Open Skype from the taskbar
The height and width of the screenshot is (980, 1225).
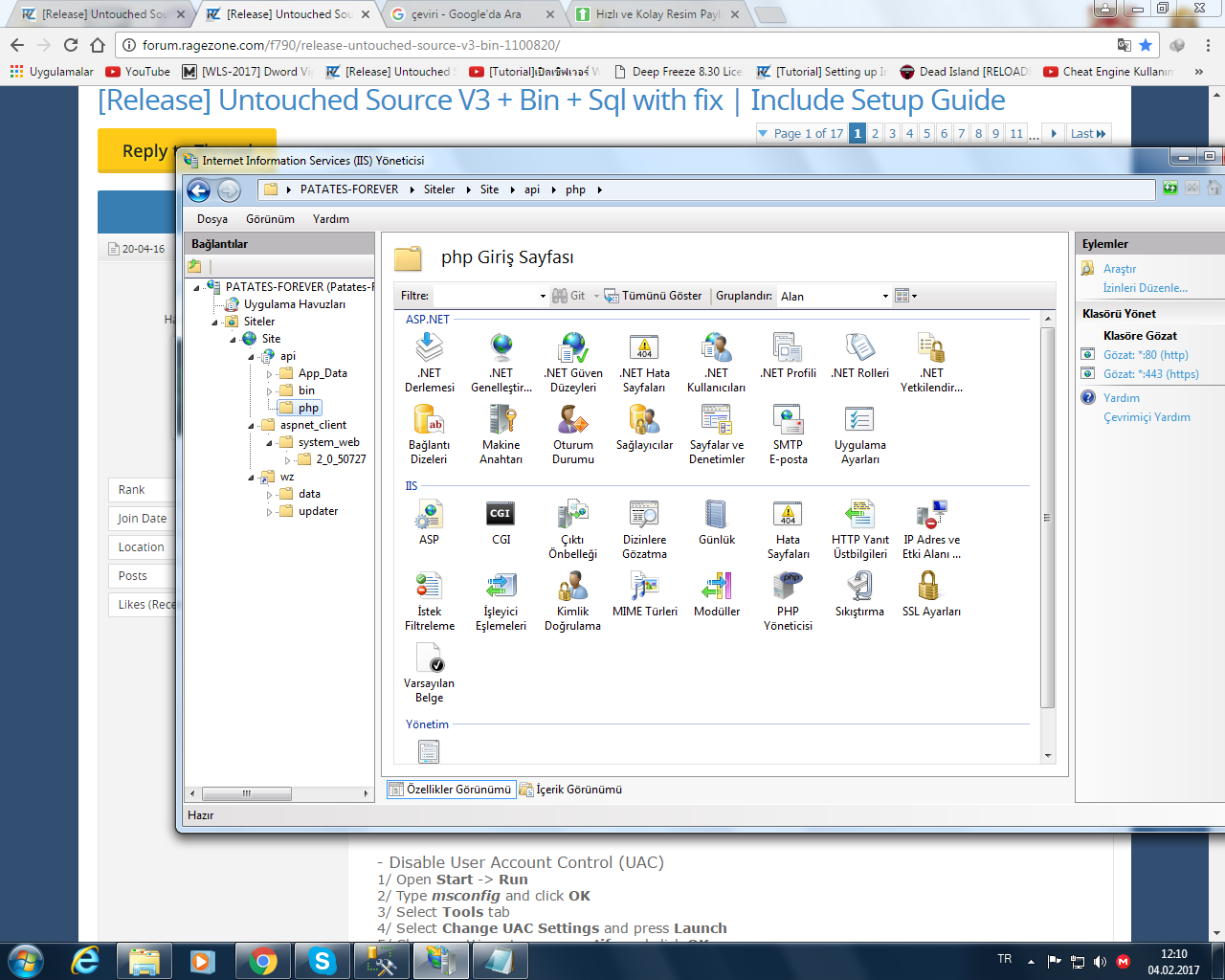pyautogui.click(x=322, y=961)
